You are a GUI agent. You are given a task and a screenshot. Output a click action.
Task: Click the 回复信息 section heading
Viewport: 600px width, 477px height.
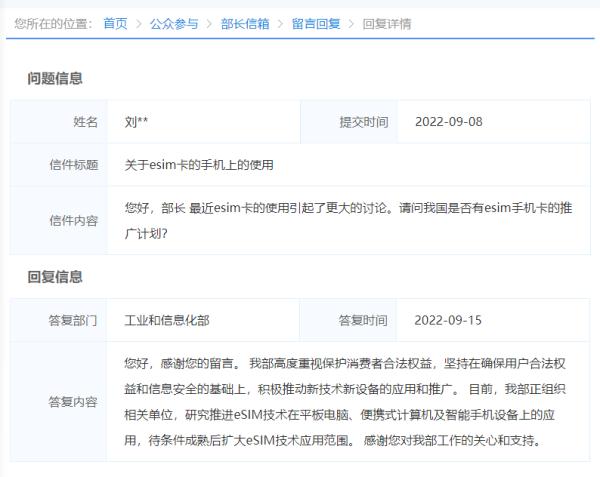[x=55, y=277]
